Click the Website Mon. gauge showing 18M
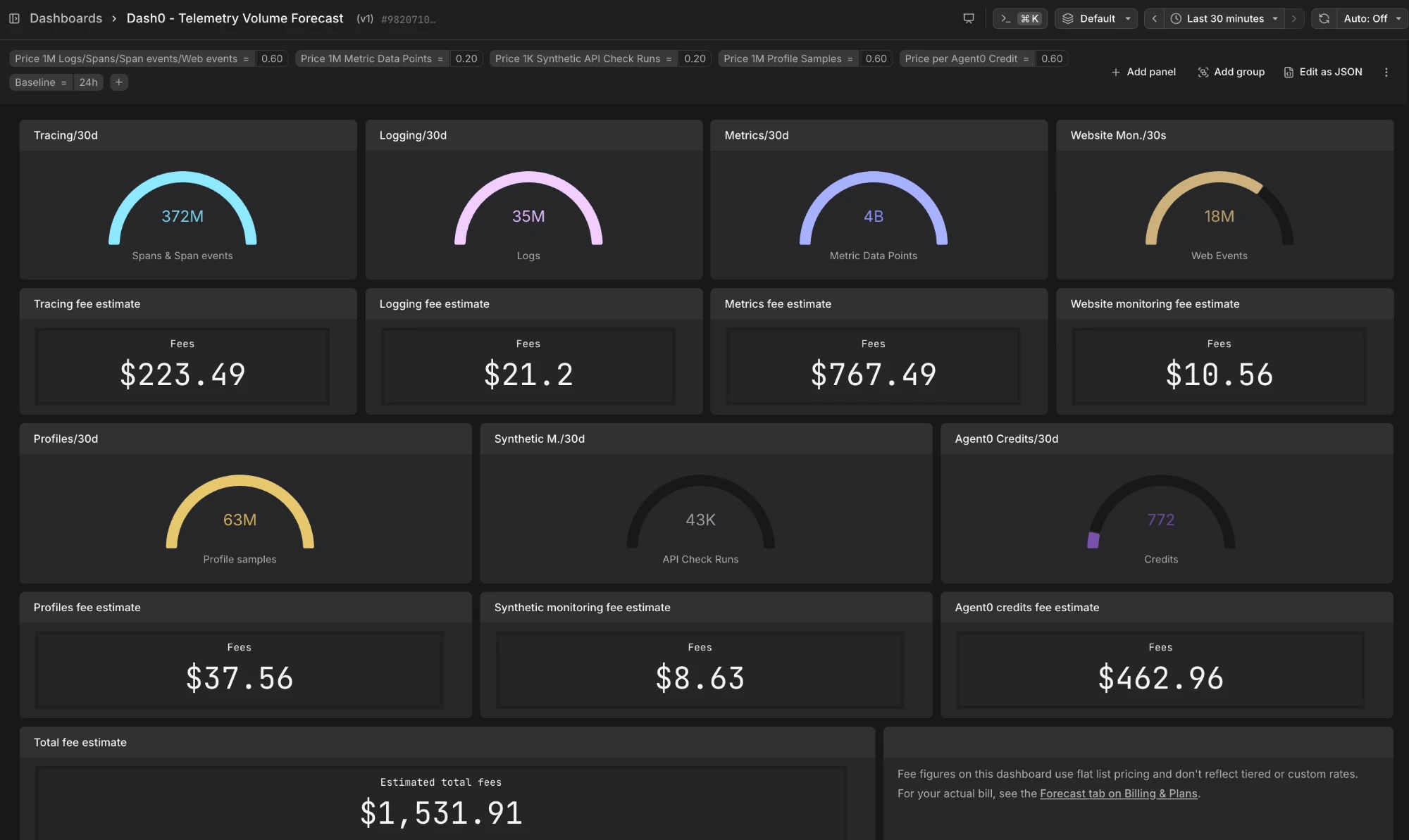1409x840 pixels. [x=1219, y=209]
